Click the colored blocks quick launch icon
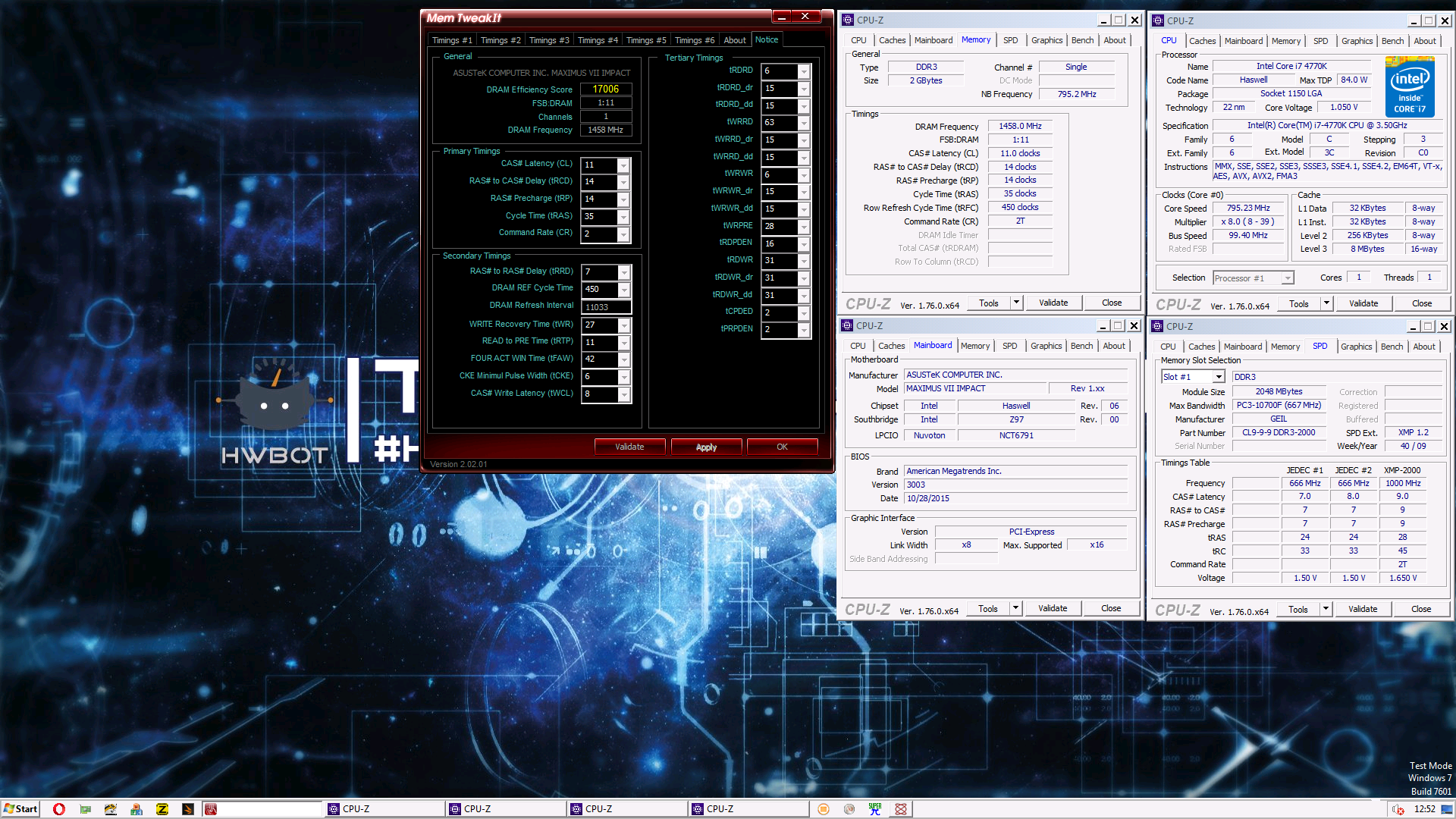Viewport: 1456px width, 819px height. (136, 809)
